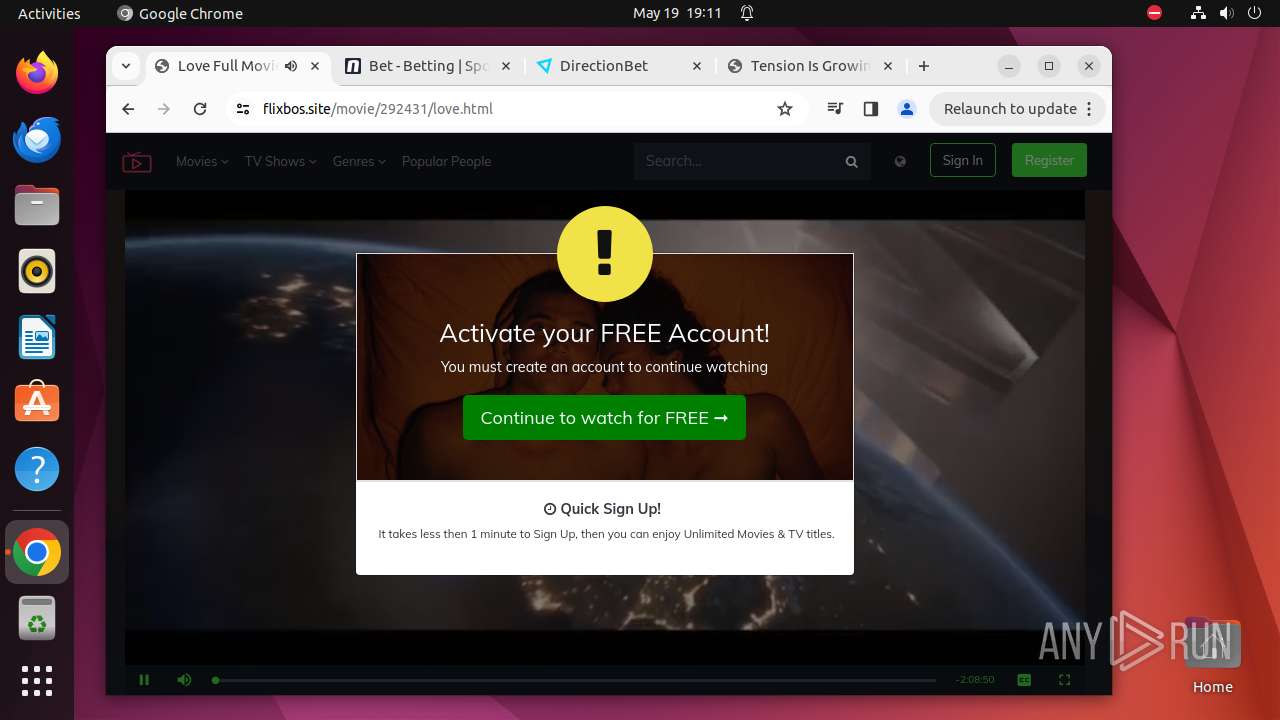Open the Chrome three-dot menu
The width and height of the screenshot is (1280, 720).
coord(1090,109)
